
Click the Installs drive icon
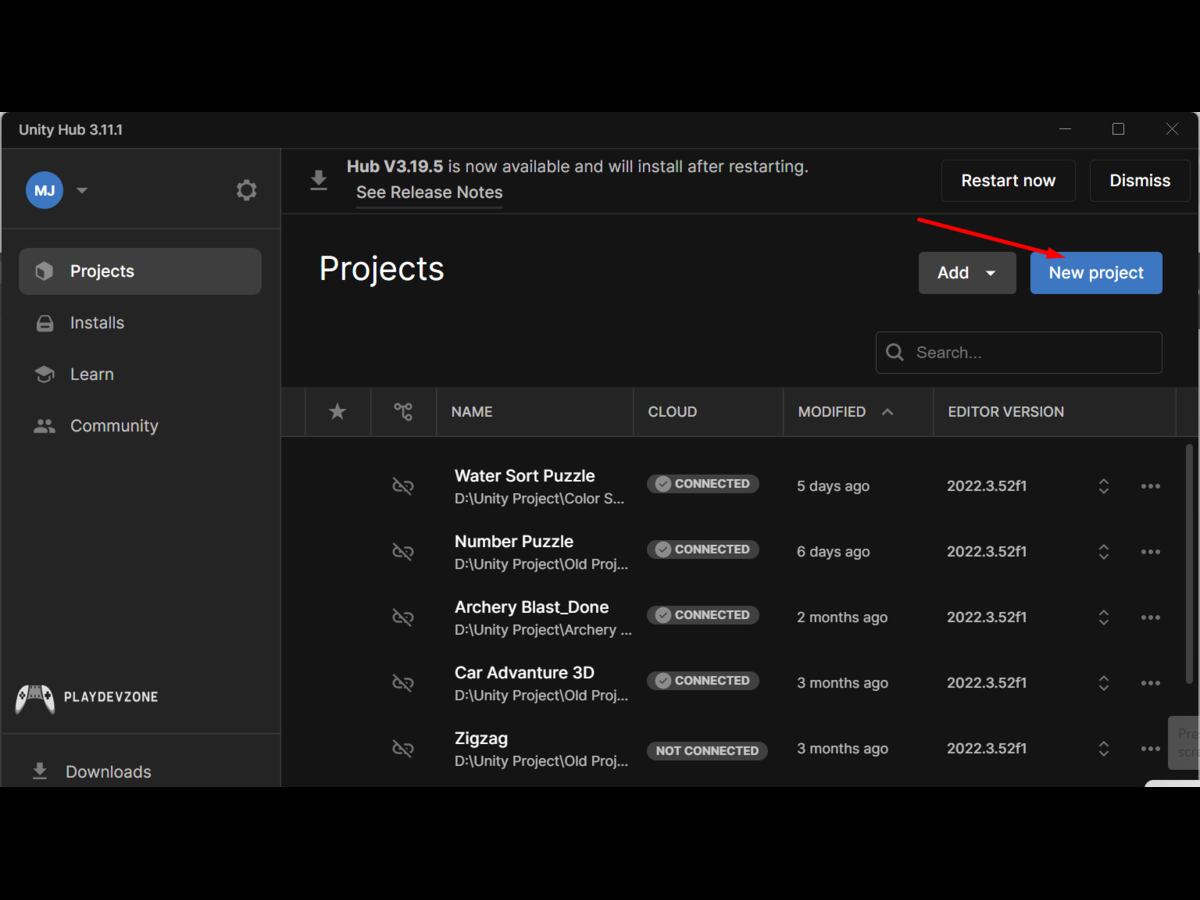point(44,323)
